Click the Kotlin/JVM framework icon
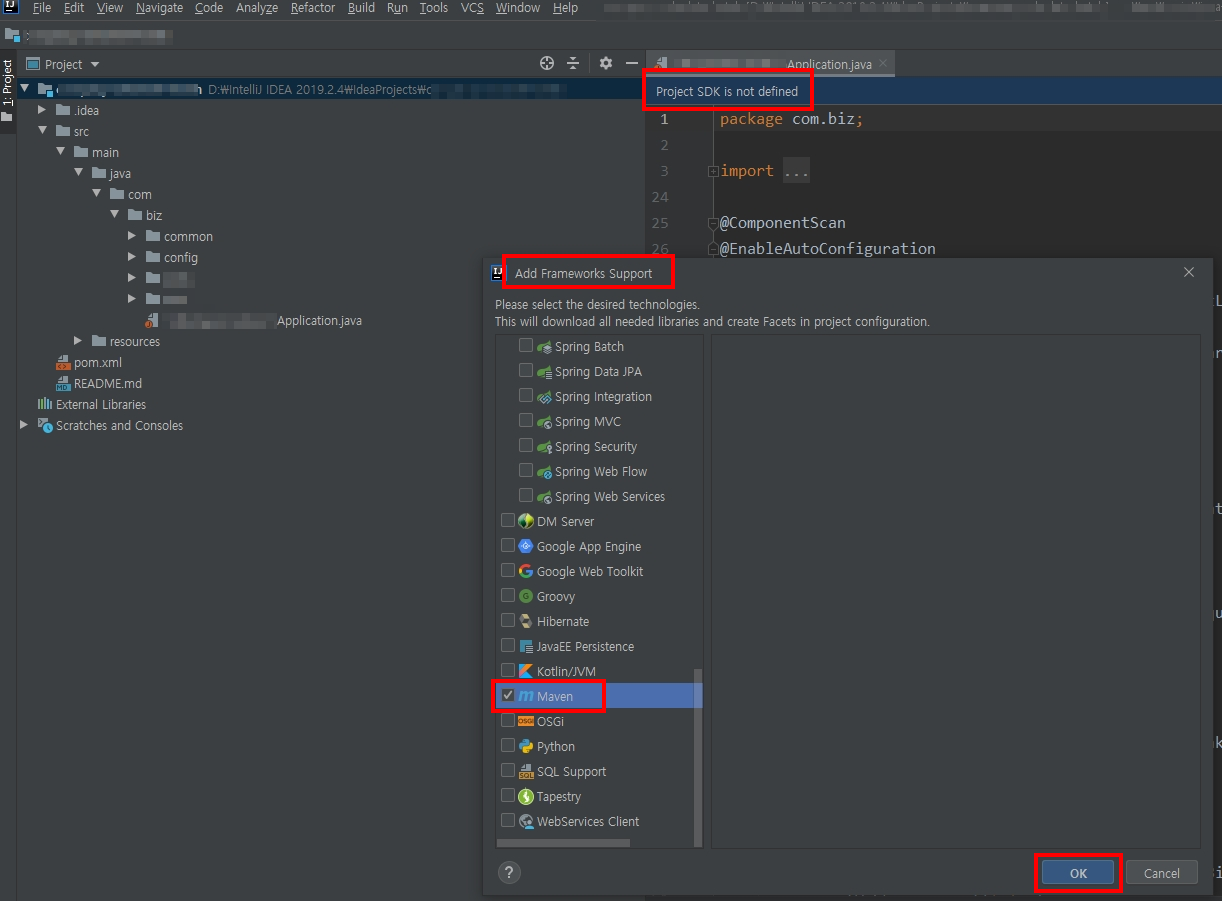1222x901 pixels. click(x=526, y=671)
